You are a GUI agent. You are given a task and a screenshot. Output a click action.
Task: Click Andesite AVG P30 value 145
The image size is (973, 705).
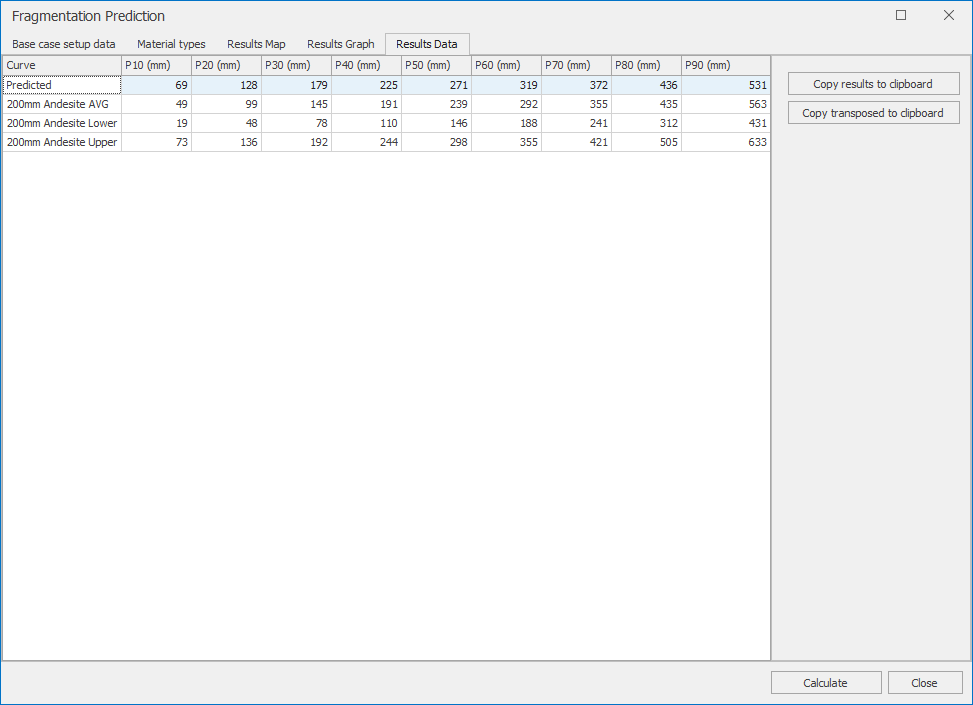tap(297, 104)
